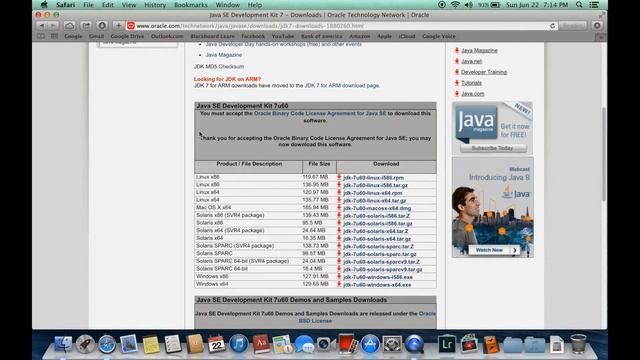Click the Oracle favicon in the address bar

(x=131, y=26)
